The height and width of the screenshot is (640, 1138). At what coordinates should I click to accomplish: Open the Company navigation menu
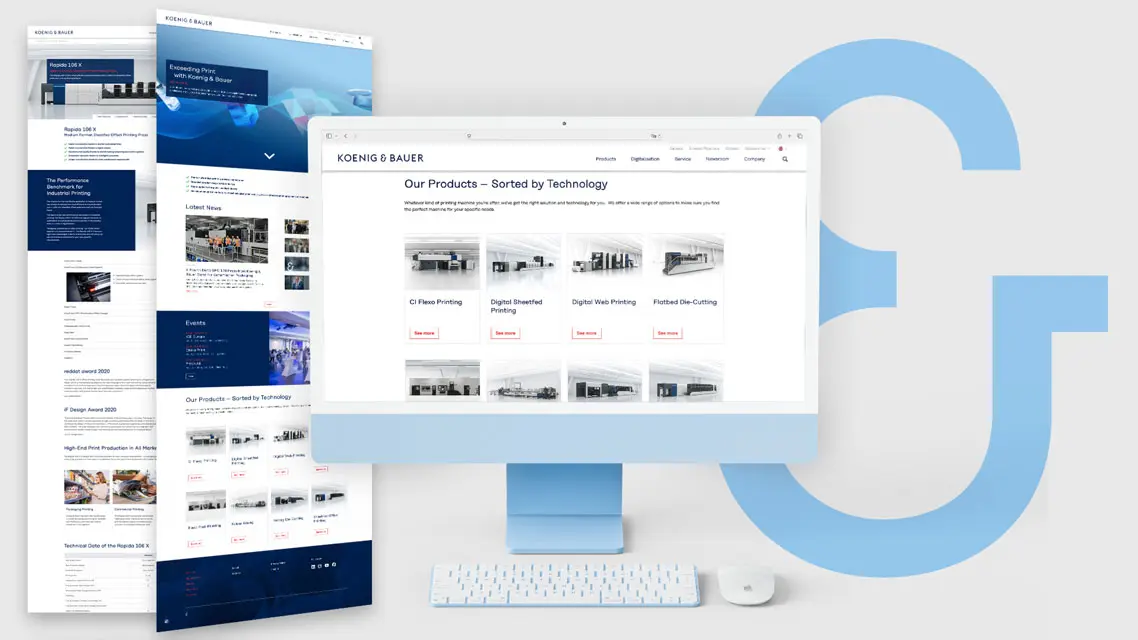tap(754, 158)
